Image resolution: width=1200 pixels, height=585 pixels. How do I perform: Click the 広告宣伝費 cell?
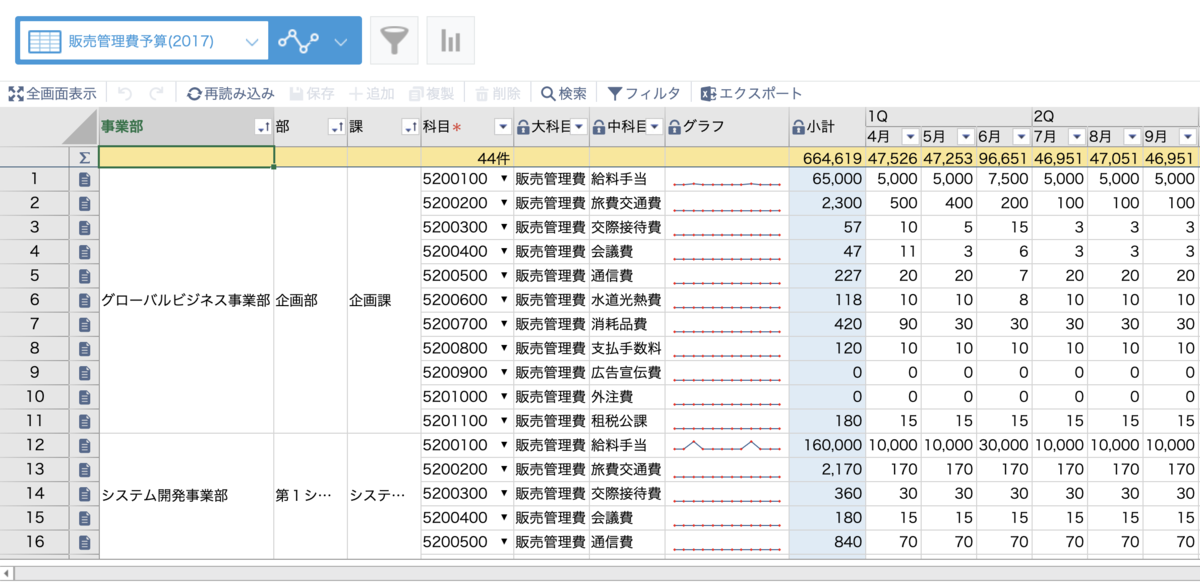click(627, 373)
